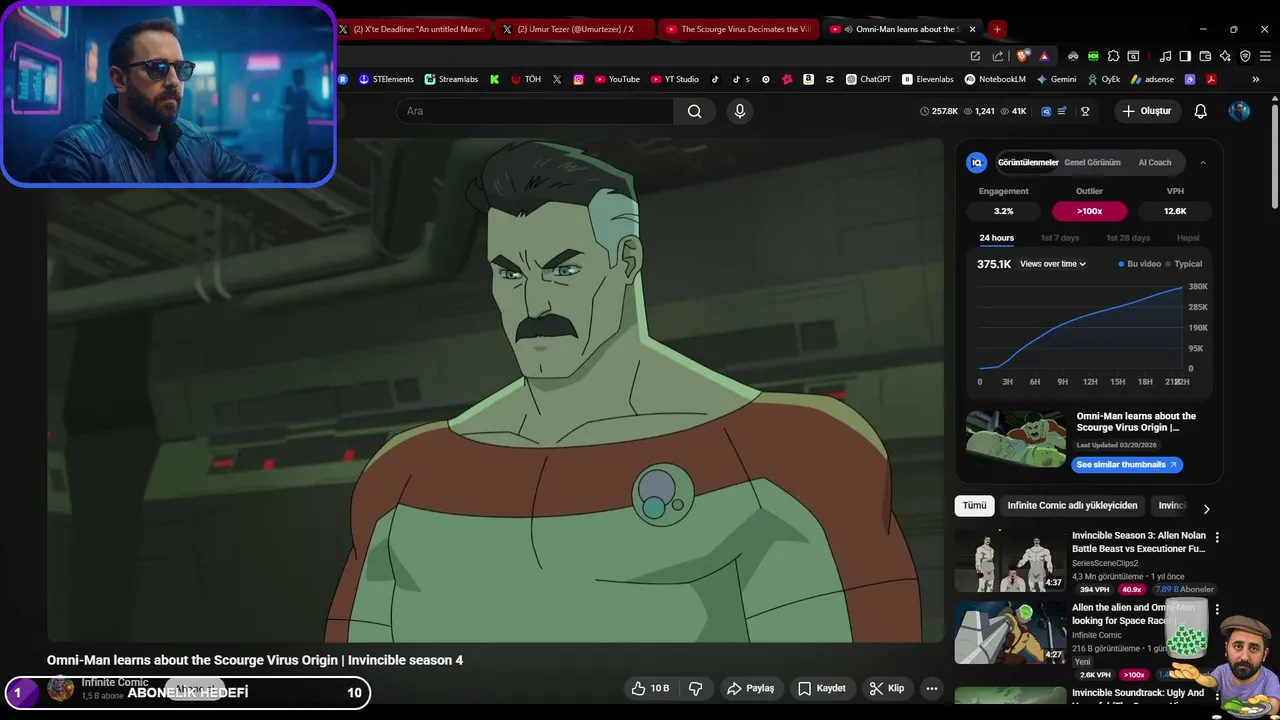Click the Paylaş share button
Viewport: 1280px width, 720px height.
coord(751,688)
